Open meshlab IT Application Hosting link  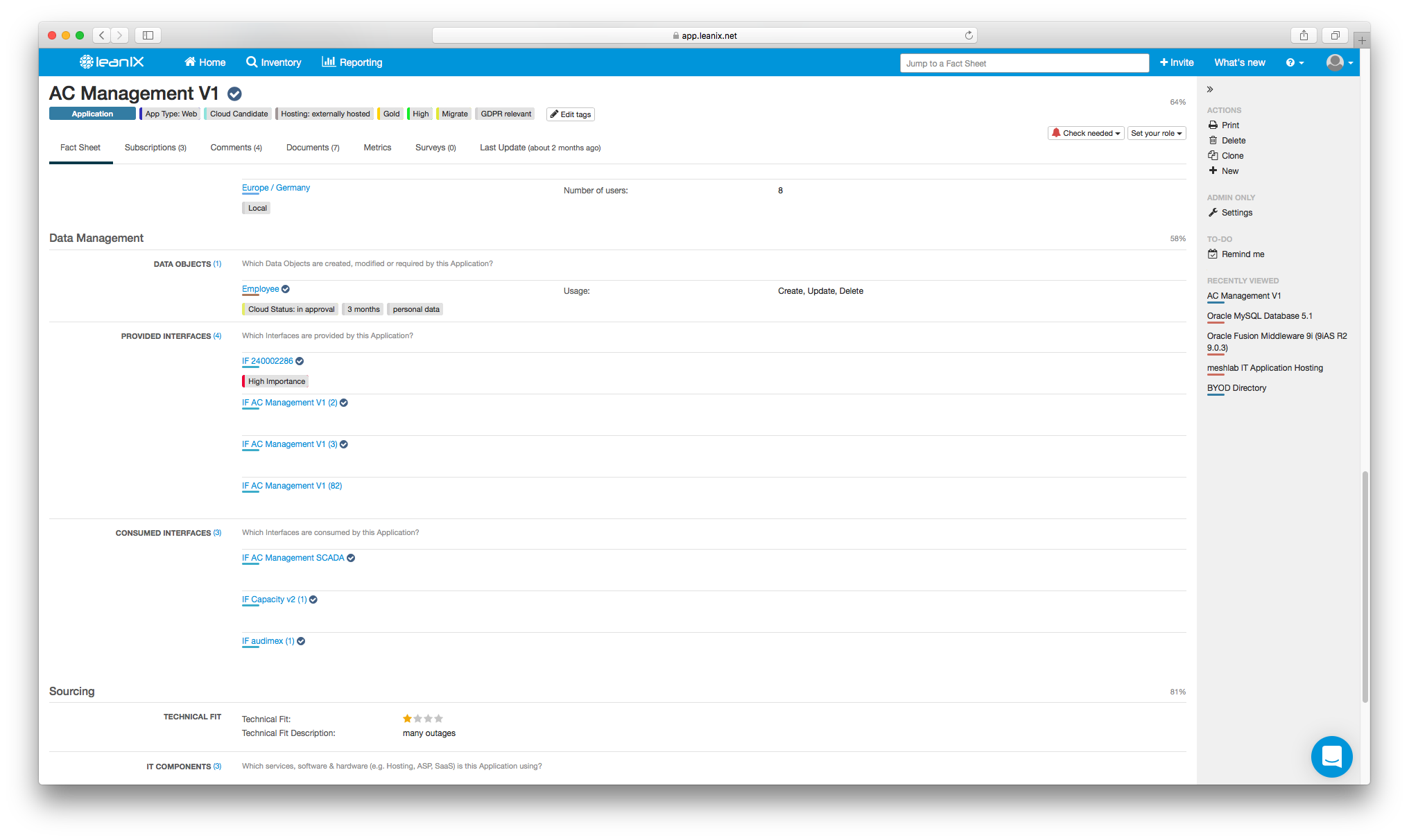pos(1265,368)
